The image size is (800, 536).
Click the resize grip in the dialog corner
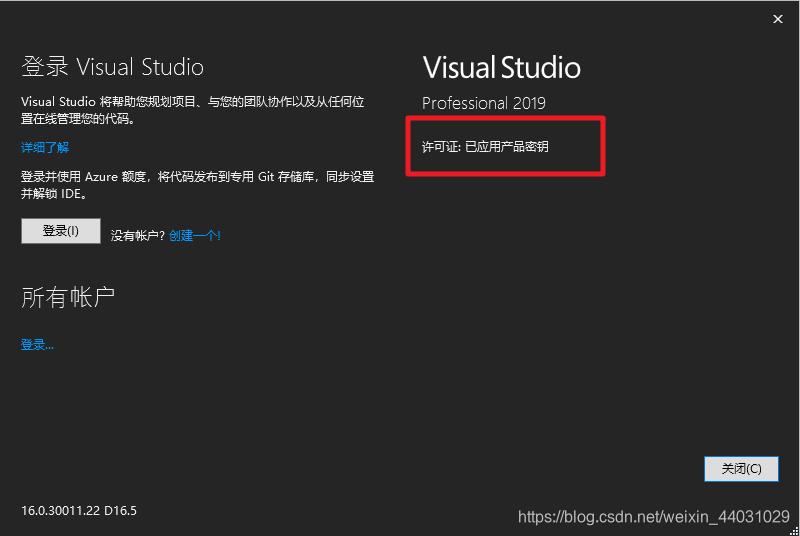coord(793,530)
